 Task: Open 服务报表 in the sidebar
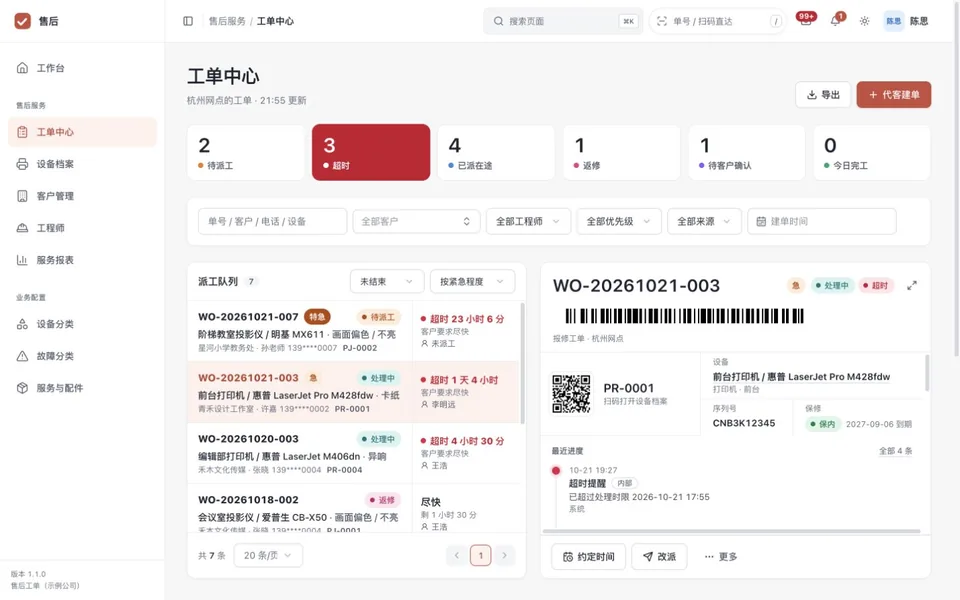tap(82, 260)
